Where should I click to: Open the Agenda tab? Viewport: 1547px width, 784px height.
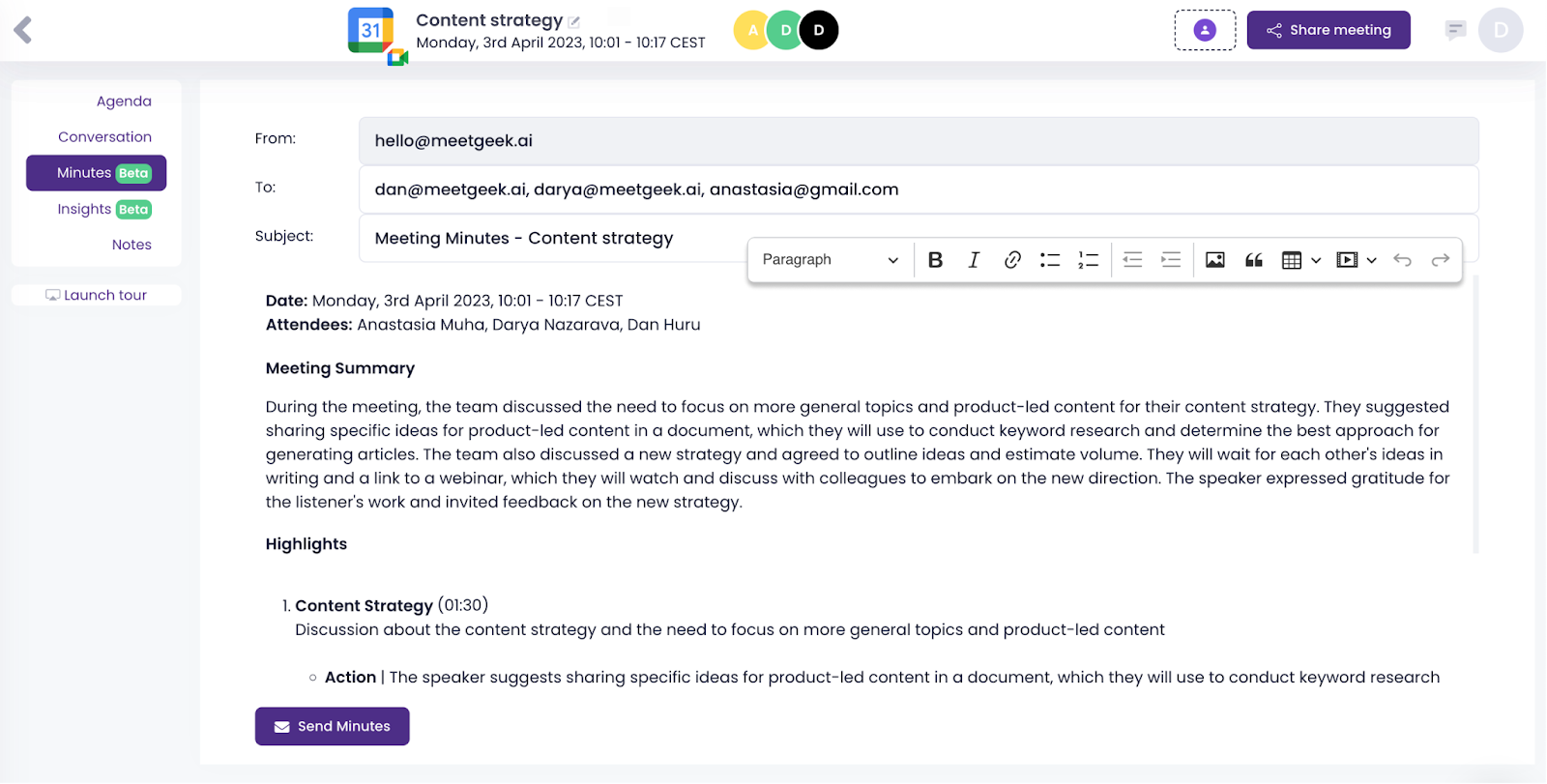point(124,102)
